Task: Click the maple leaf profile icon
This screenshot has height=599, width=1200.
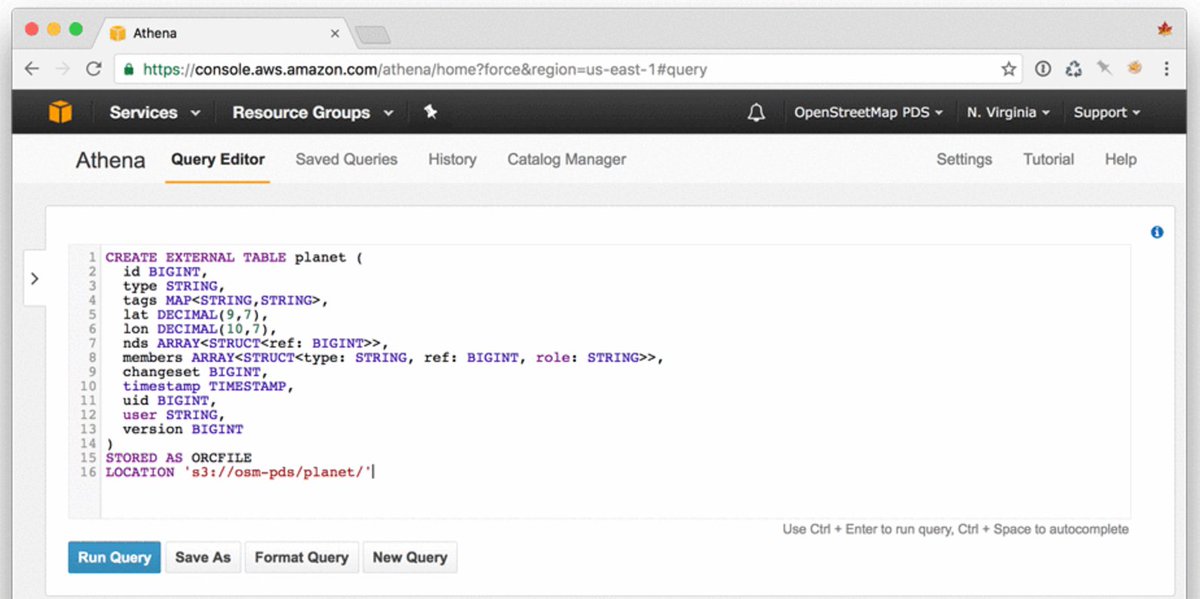Action: [x=1165, y=30]
